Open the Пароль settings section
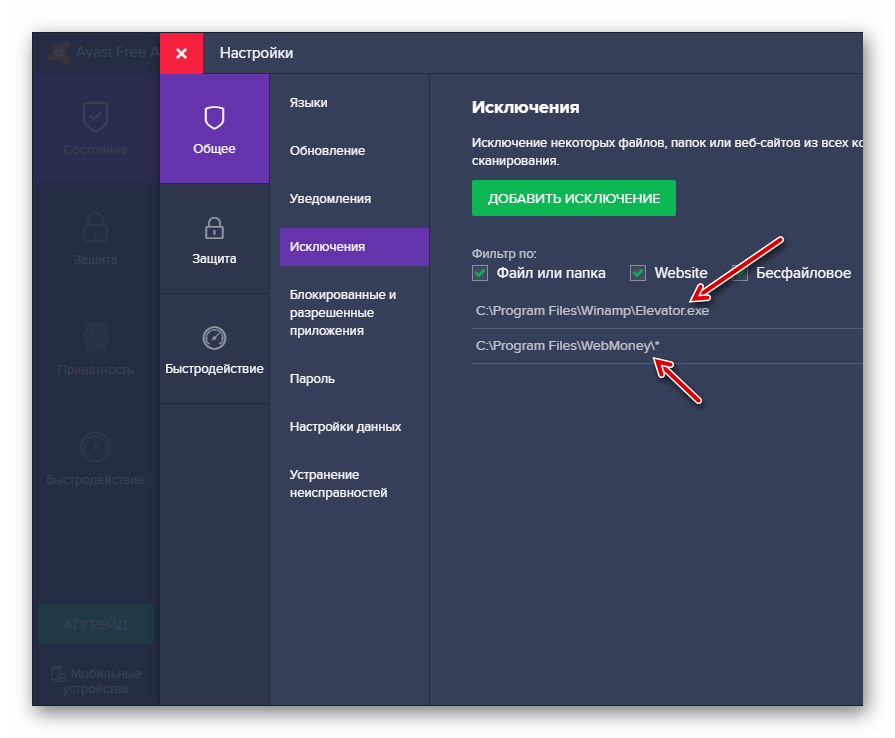This screenshot has width=895, height=738. pyautogui.click(x=312, y=379)
